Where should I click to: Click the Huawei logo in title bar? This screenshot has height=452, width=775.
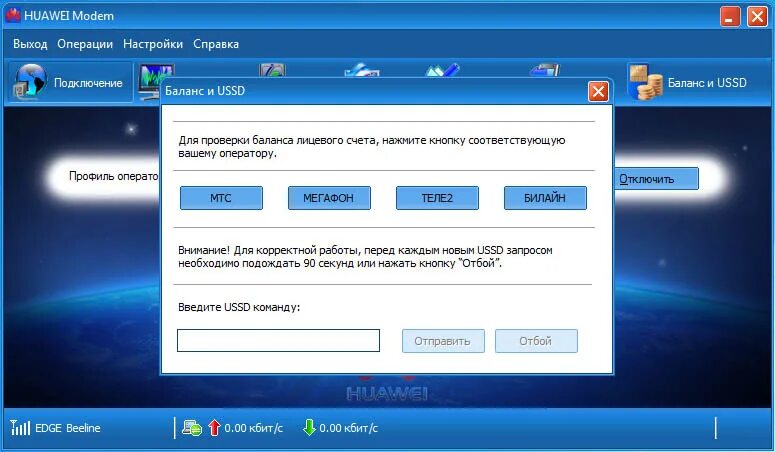coord(13,16)
